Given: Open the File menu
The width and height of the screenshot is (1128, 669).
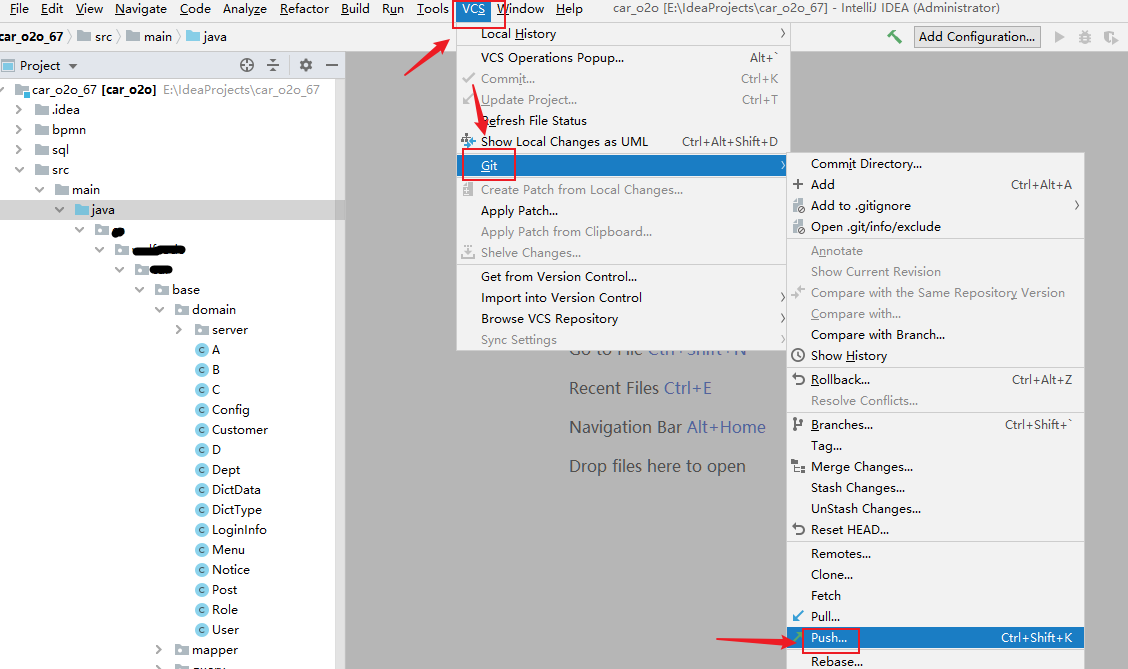Looking at the screenshot, I should point(19,9).
